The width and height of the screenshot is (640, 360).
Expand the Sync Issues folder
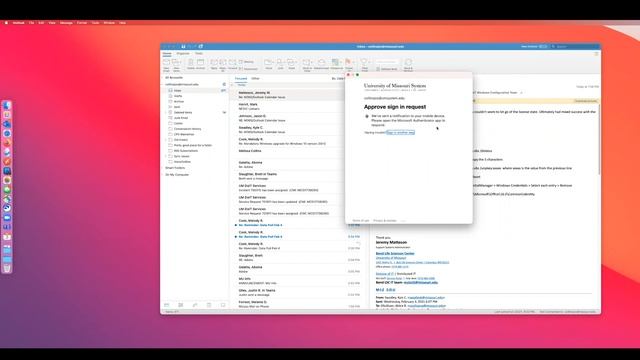coord(166,156)
